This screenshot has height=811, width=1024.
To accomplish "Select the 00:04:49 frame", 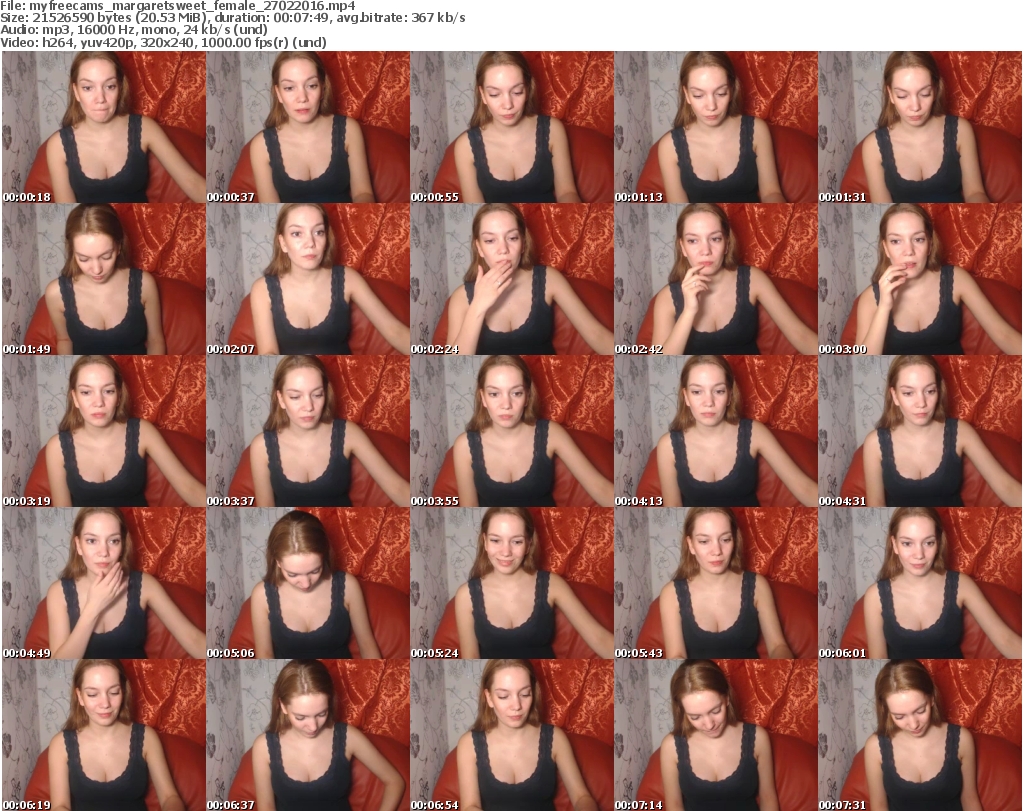I will pyautogui.click(x=103, y=583).
